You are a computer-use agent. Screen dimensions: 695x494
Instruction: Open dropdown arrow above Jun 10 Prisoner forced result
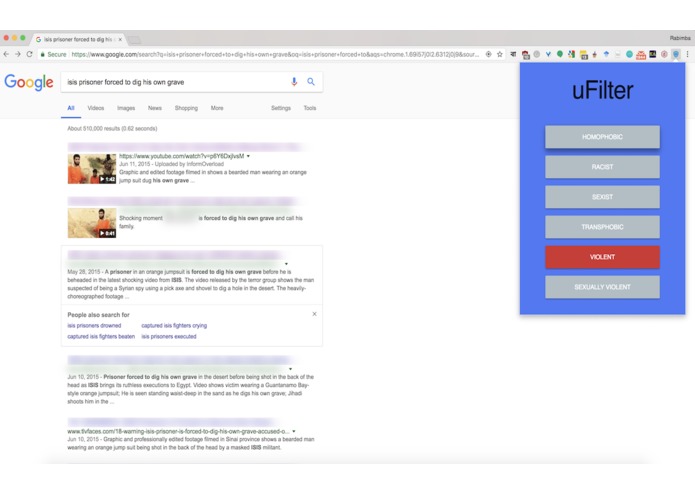pos(290,369)
